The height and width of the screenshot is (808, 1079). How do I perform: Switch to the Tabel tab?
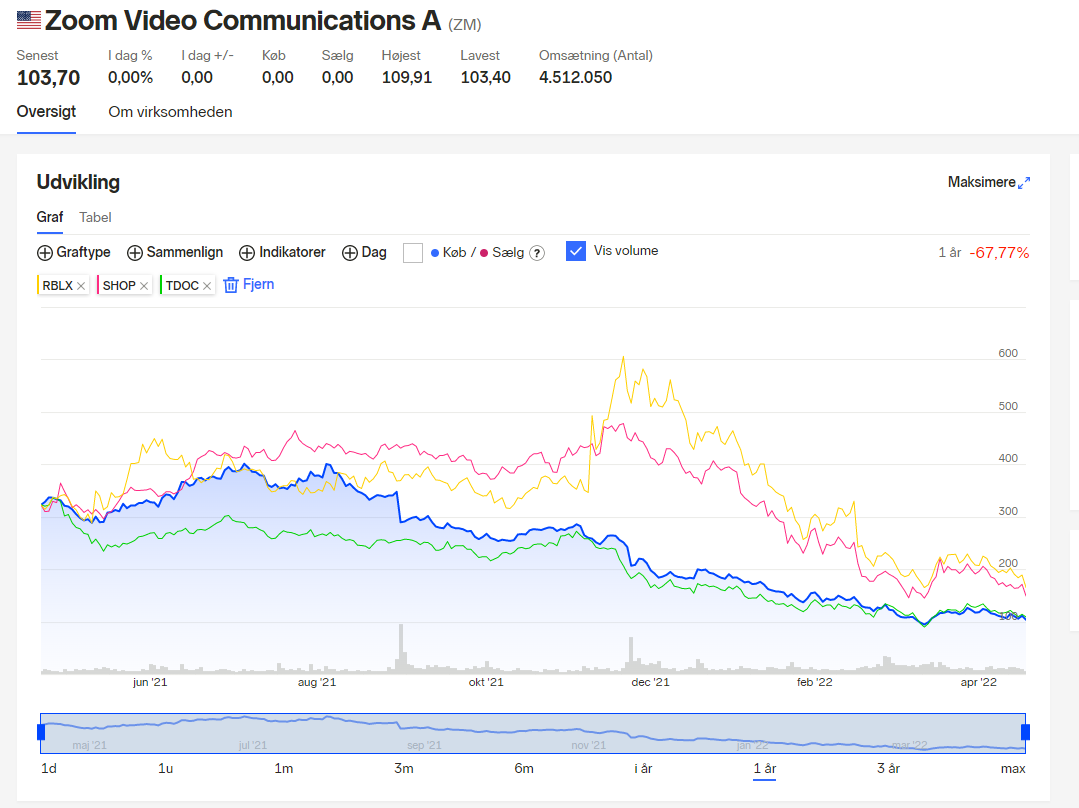(x=95, y=217)
